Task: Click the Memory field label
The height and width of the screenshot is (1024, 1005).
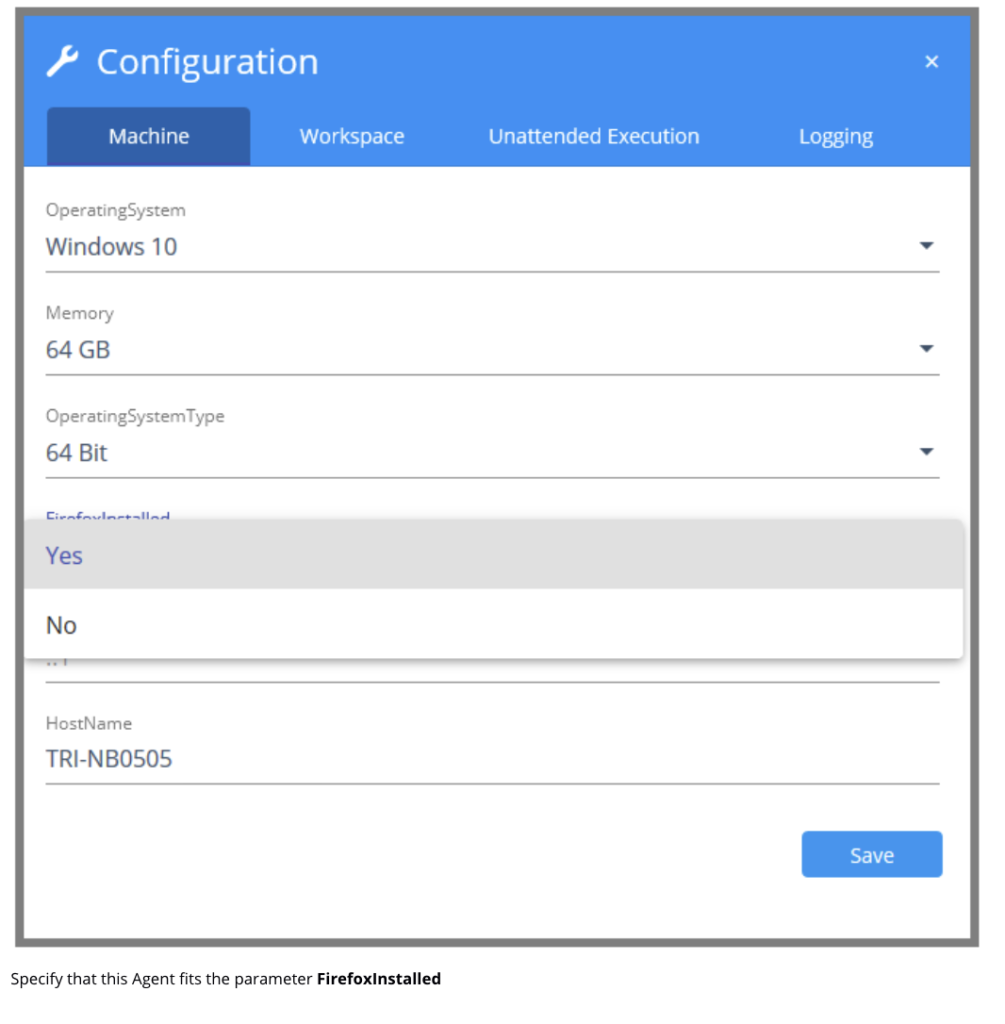Action: (x=80, y=313)
